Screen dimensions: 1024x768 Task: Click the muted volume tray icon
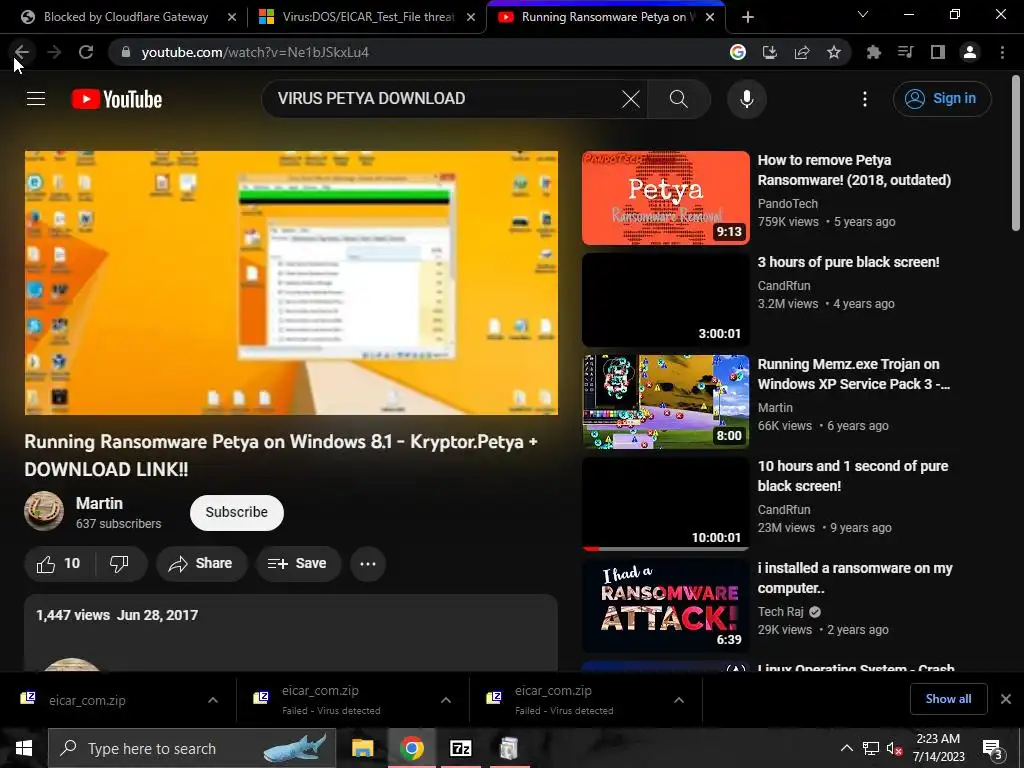click(895, 748)
